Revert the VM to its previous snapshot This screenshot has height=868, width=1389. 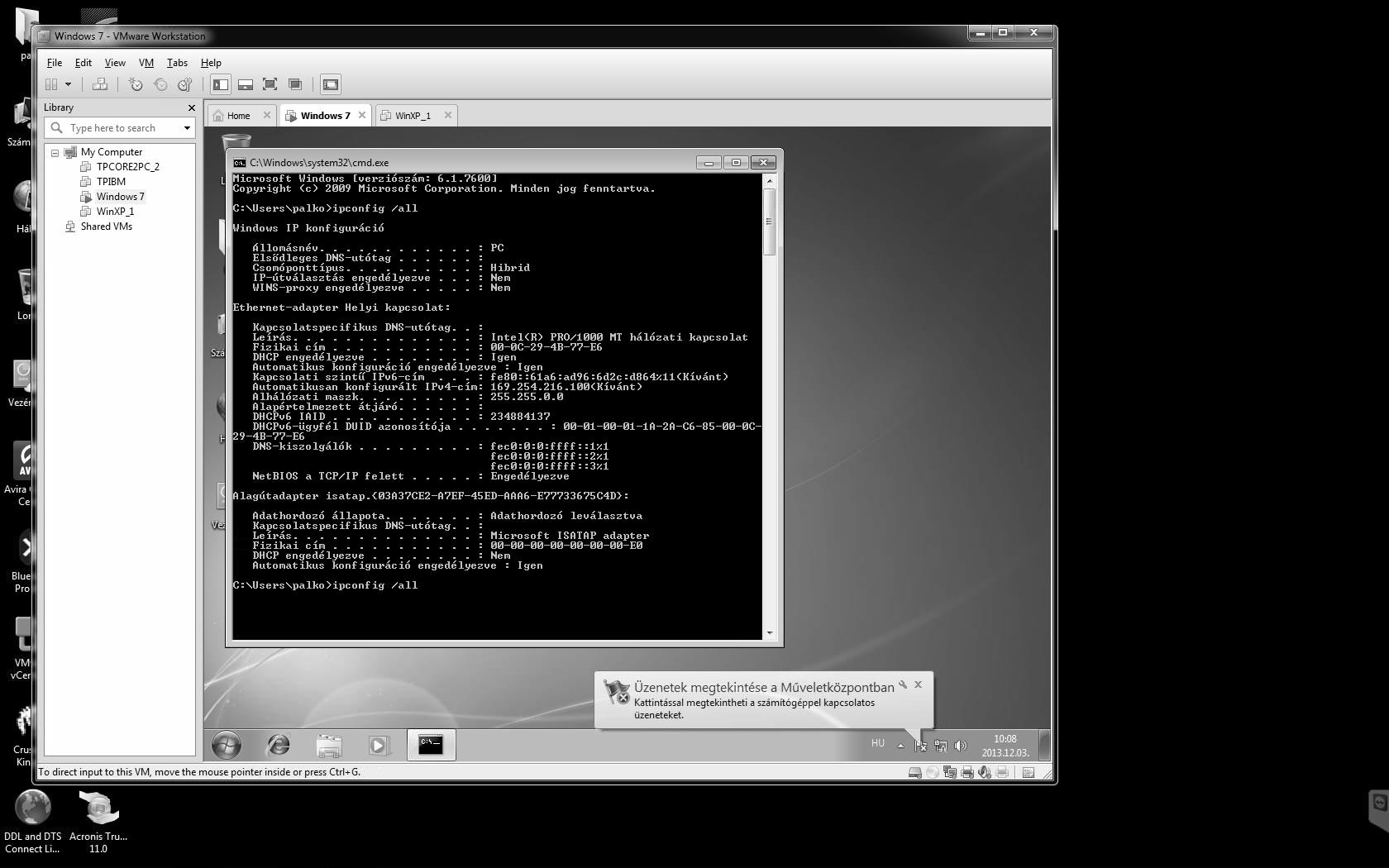tap(160, 84)
